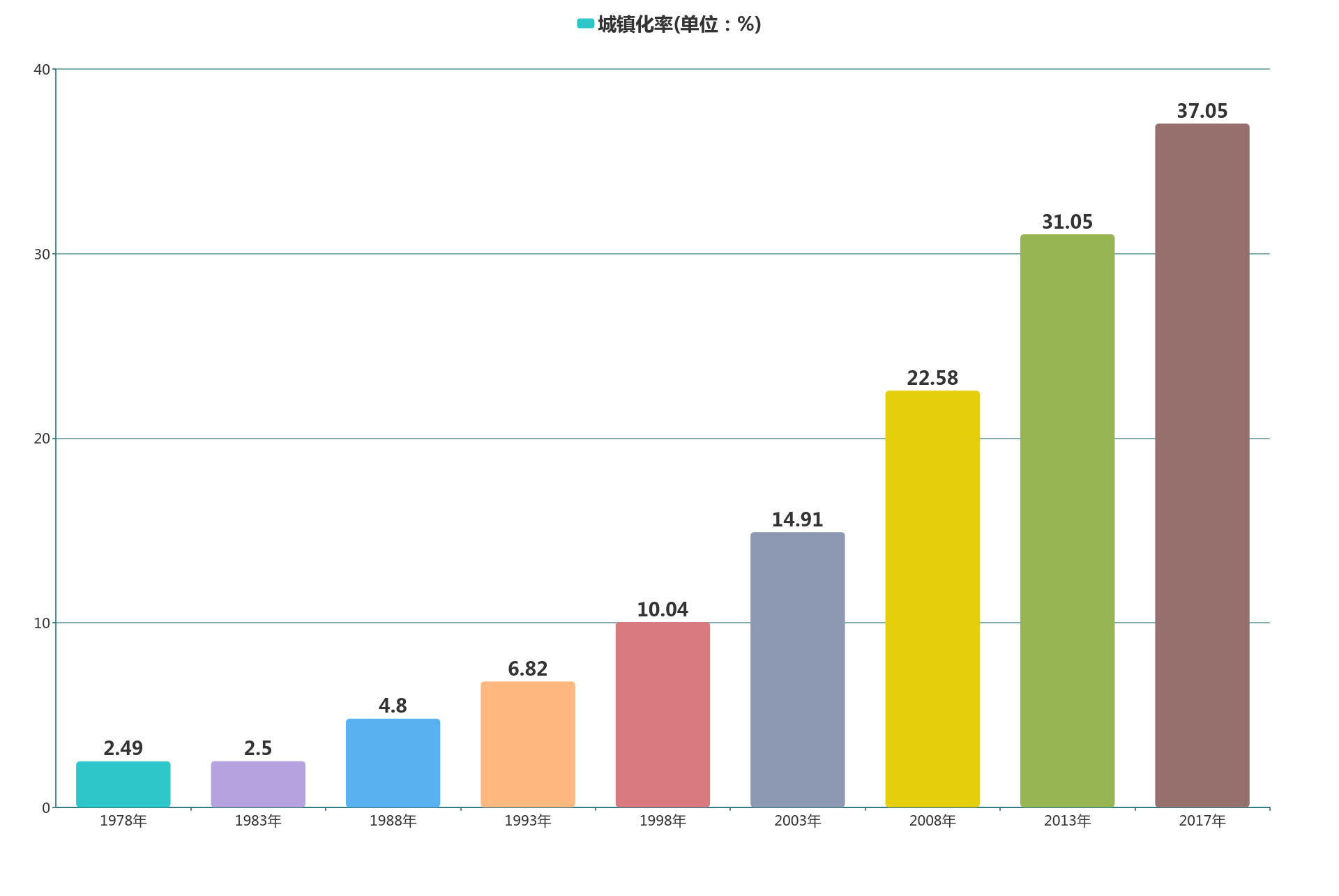Click the 1978年 teal bar
This screenshot has height=896, width=1339.
click(x=123, y=784)
